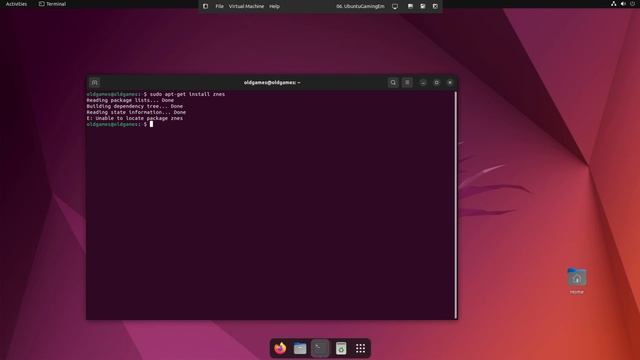This screenshot has height=360, width=640.
Task: Click the second-to-last VM toolbar icon
Action: (423, 6)
